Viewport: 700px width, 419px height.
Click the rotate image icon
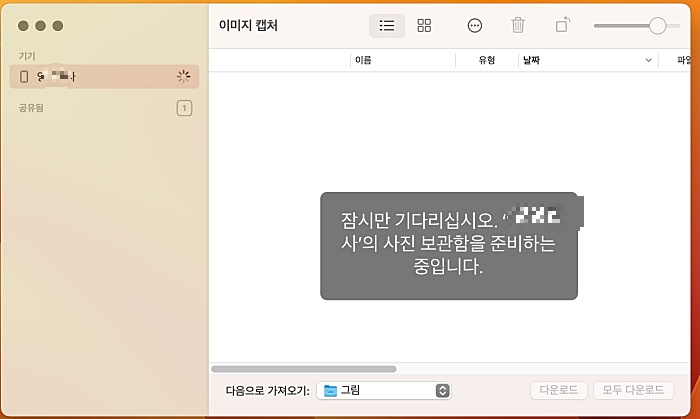(x=562, y=25)
